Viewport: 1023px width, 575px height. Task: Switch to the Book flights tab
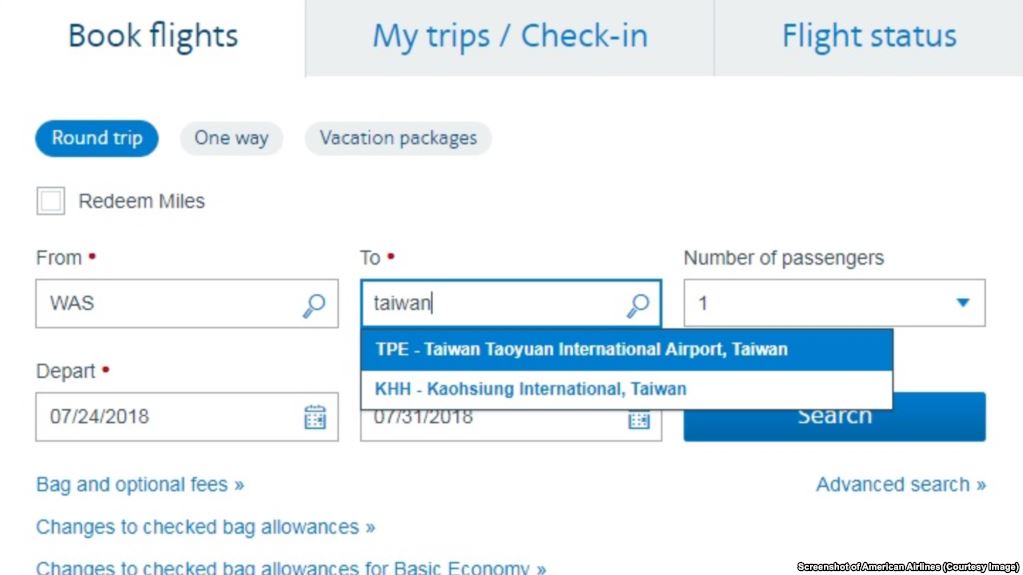click(153, 37)
